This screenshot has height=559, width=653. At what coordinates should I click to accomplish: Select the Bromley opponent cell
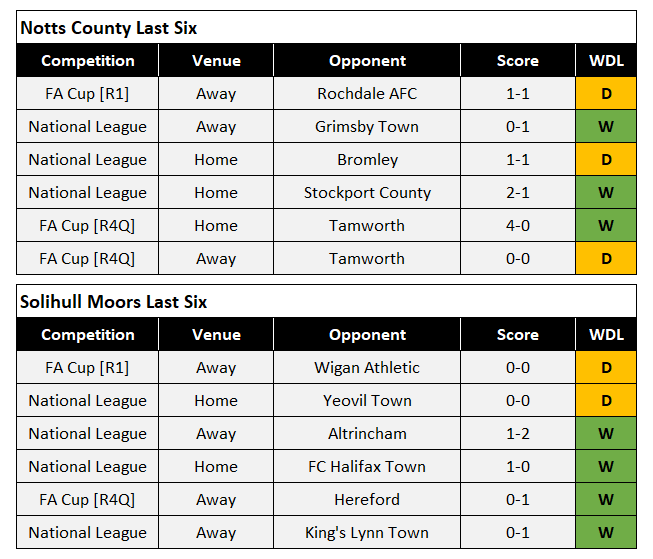click(x=367, y=160)
